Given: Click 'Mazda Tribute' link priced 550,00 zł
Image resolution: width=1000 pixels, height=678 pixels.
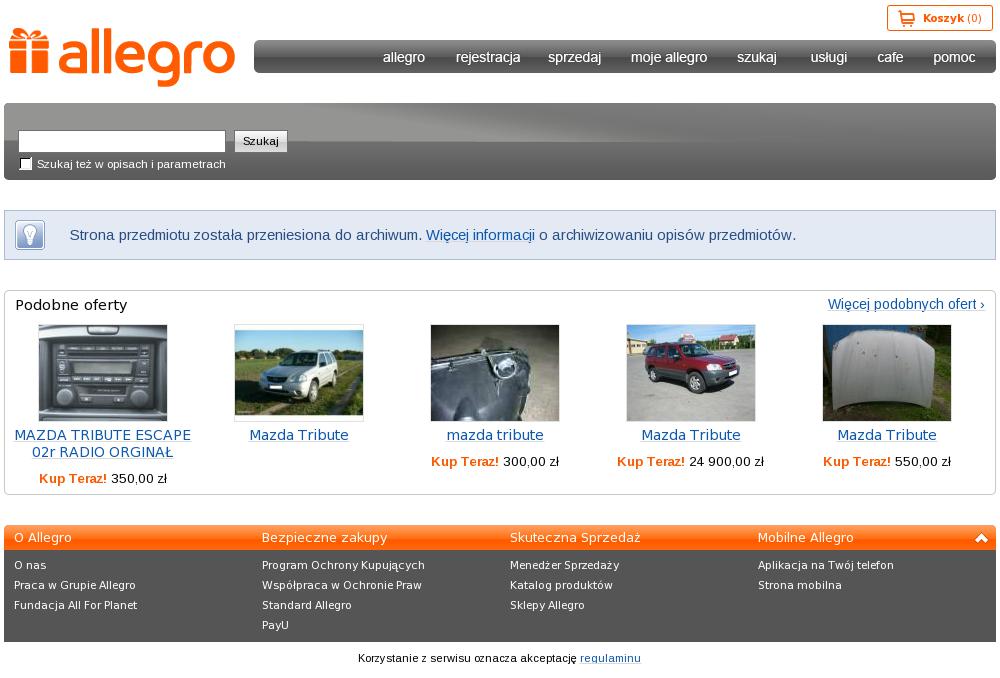Looking at the screenshot, I should (886, 435).
